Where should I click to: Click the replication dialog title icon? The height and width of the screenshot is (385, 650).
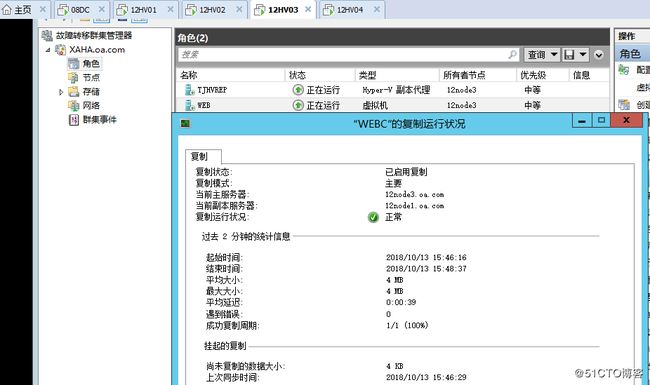[185, 123]
